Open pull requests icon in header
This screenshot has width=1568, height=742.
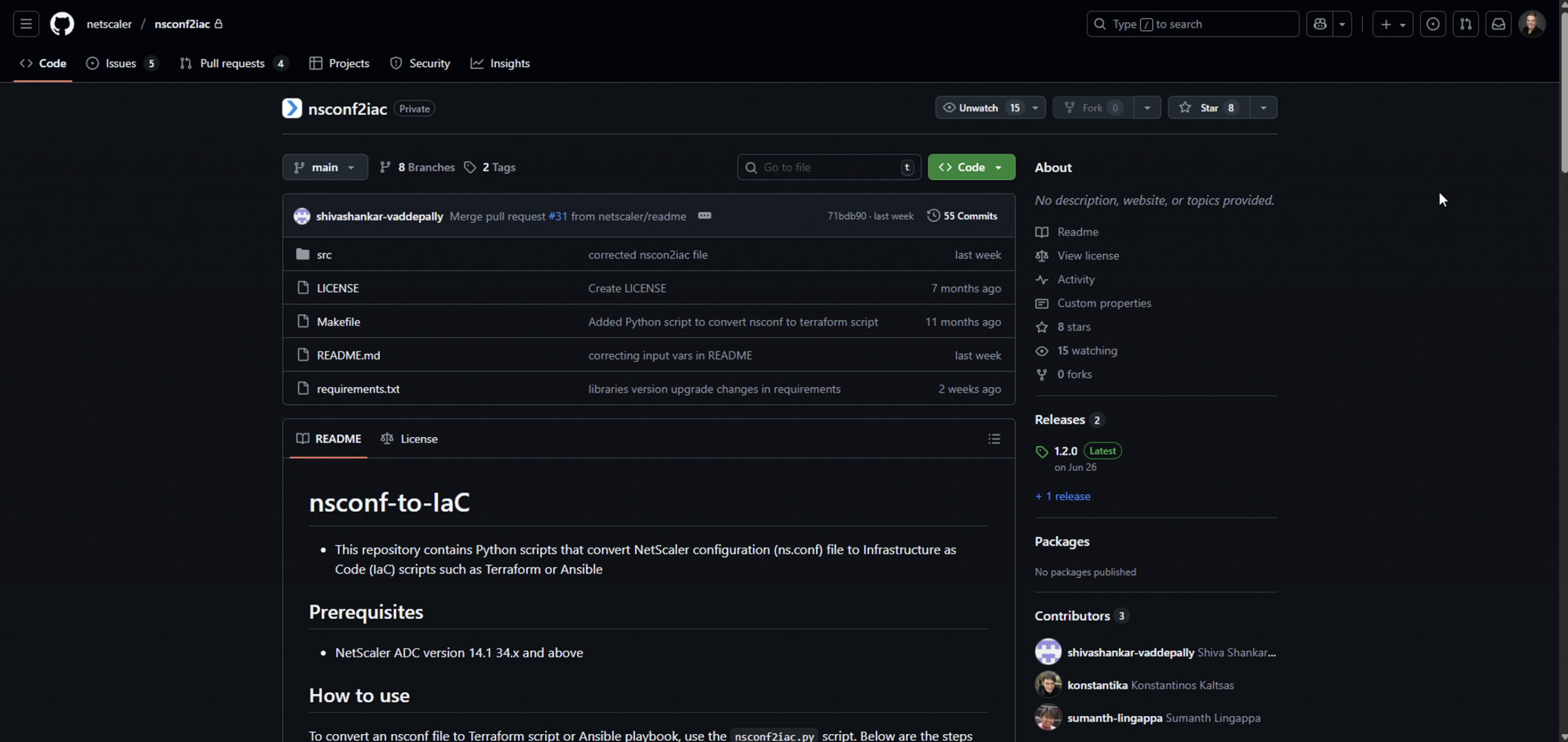coord(1465,24)
